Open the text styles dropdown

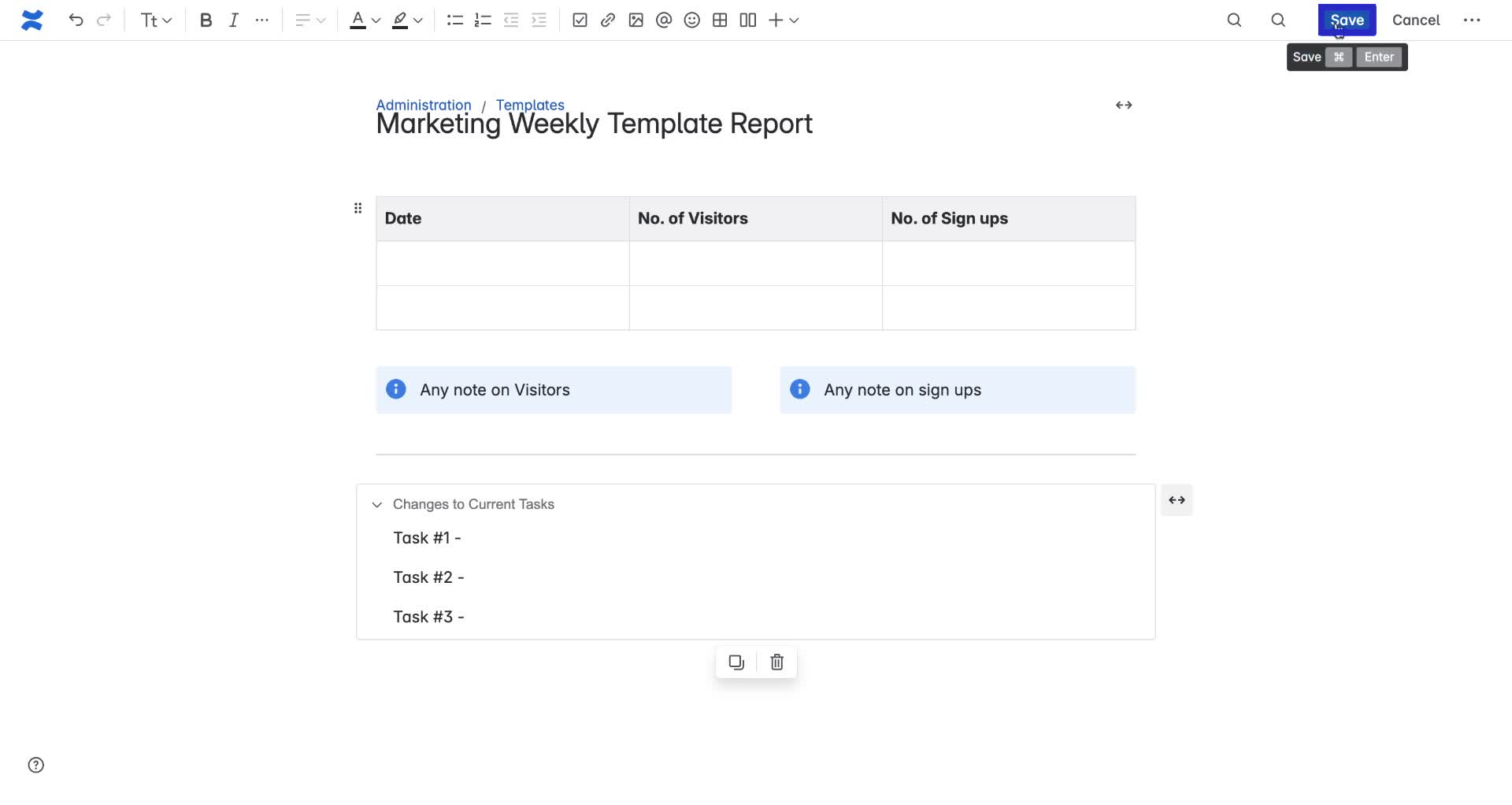click(155, 20)
